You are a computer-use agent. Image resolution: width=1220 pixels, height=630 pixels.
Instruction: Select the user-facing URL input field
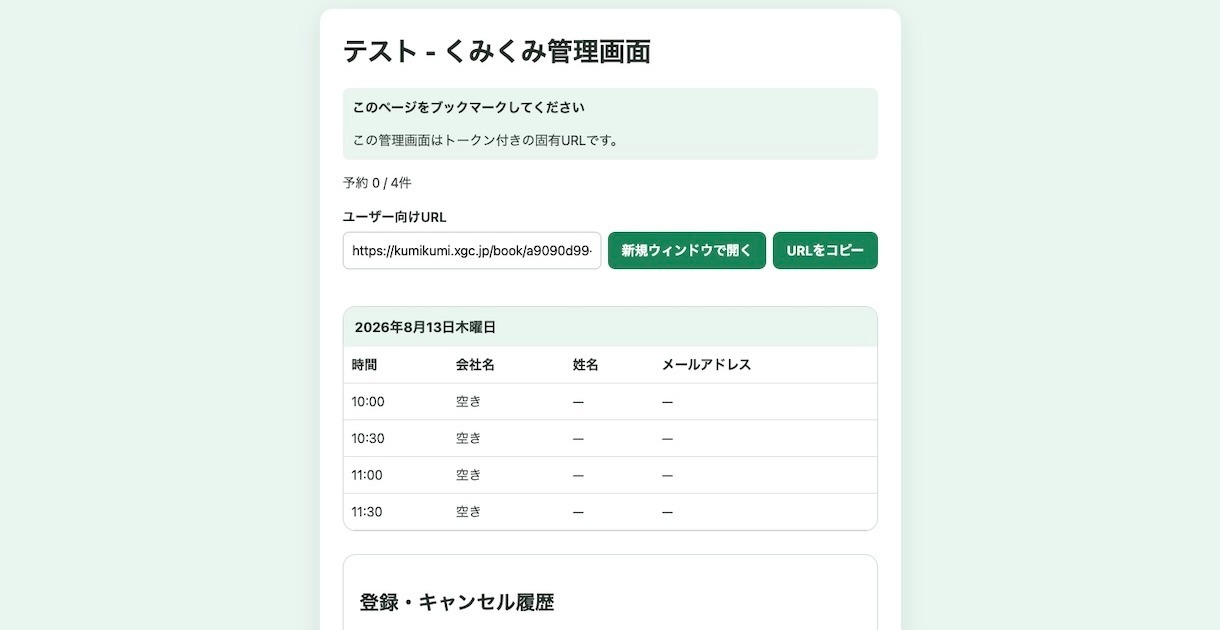click(x=472, y=250)
